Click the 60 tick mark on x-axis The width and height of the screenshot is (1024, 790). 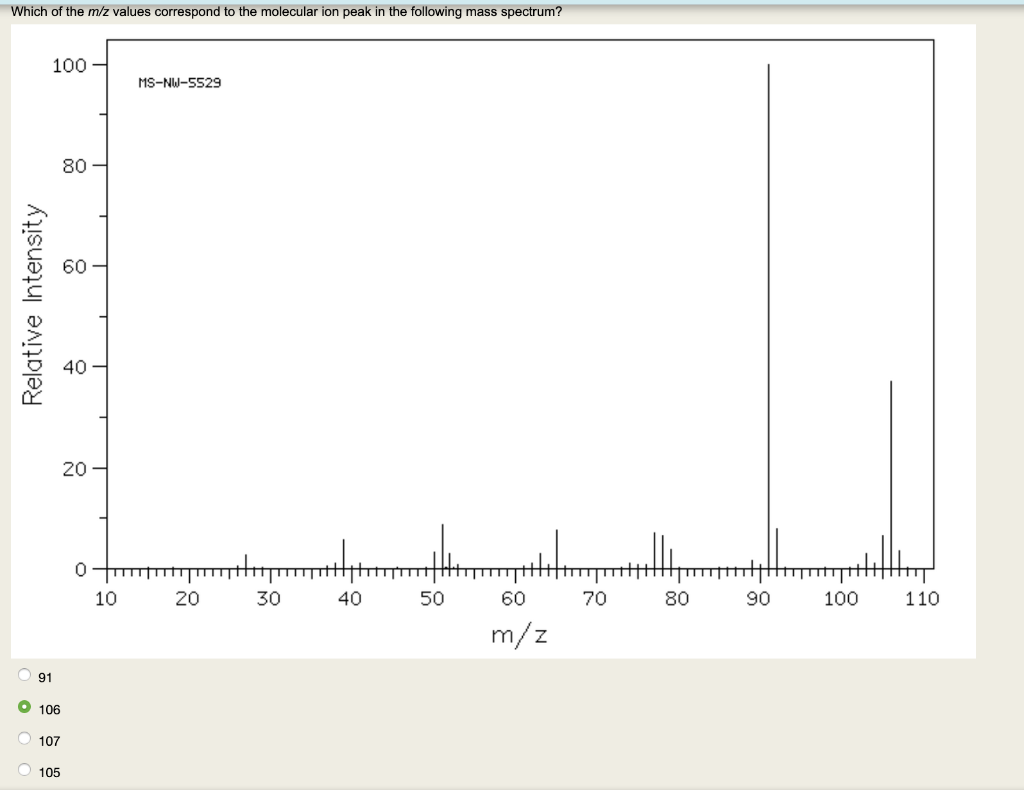click(513, 575)
